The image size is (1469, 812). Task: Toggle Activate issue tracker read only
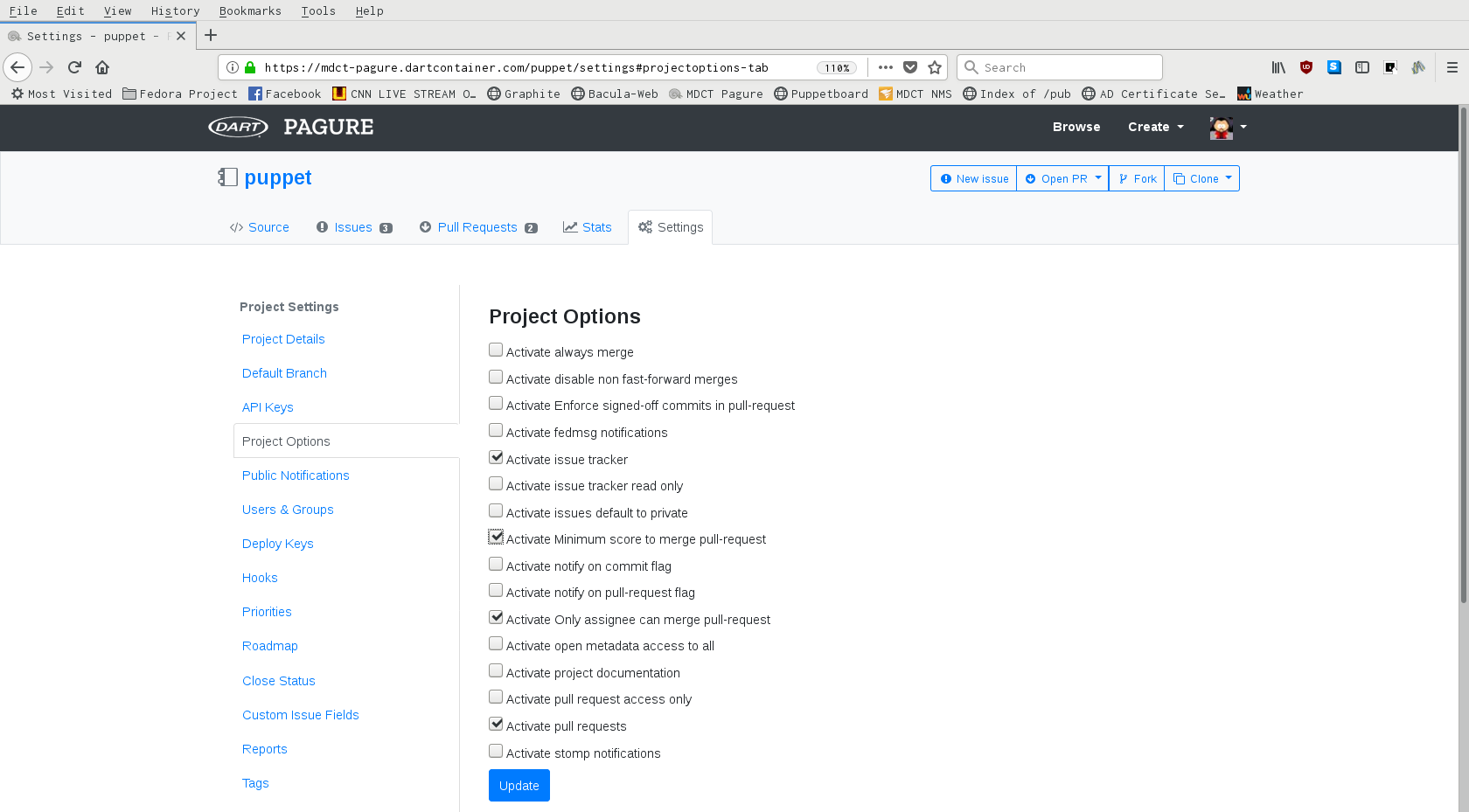click(496, 484)
